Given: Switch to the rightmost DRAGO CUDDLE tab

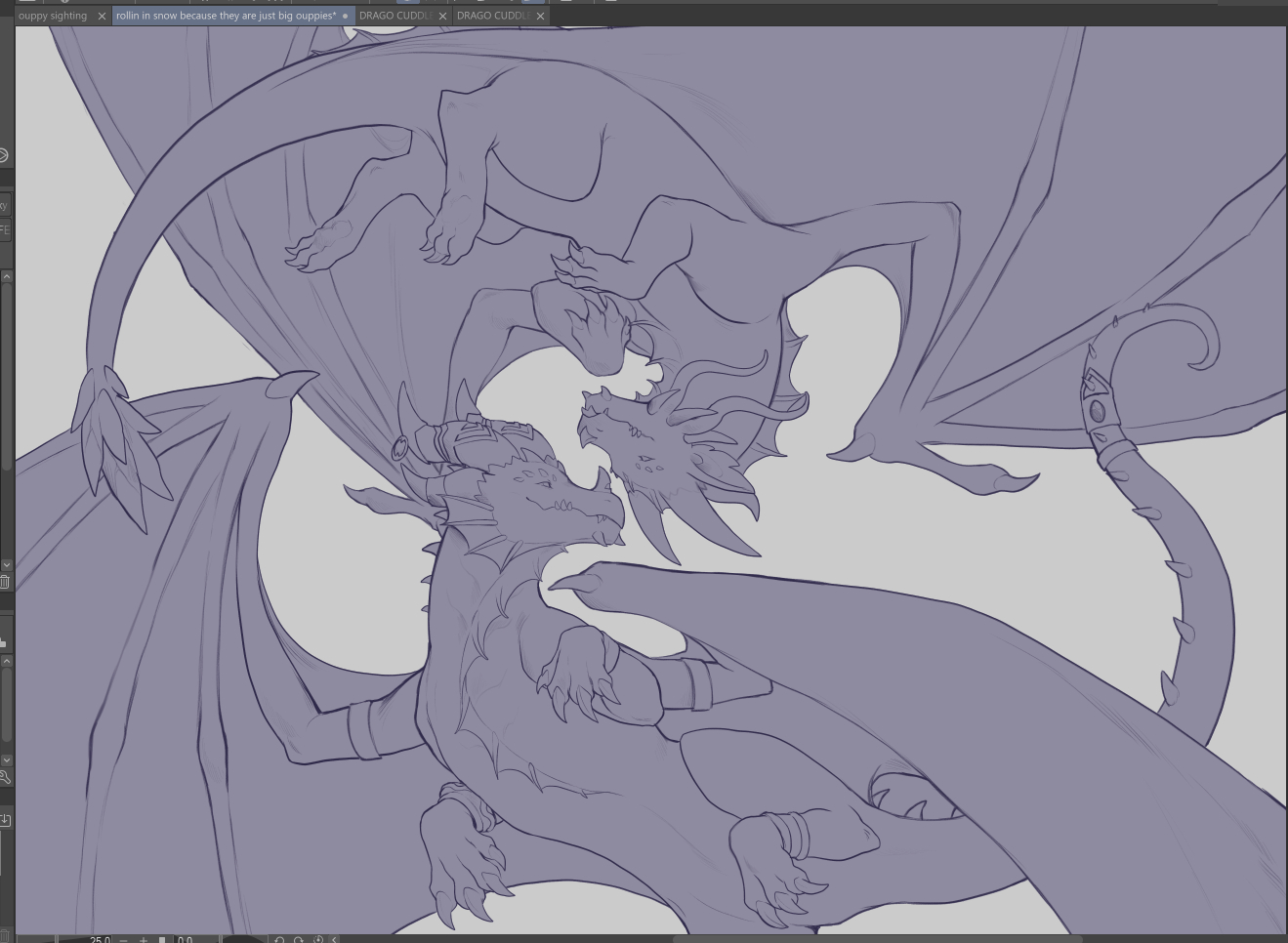Looking at the screenshot, I should point(492,16).
